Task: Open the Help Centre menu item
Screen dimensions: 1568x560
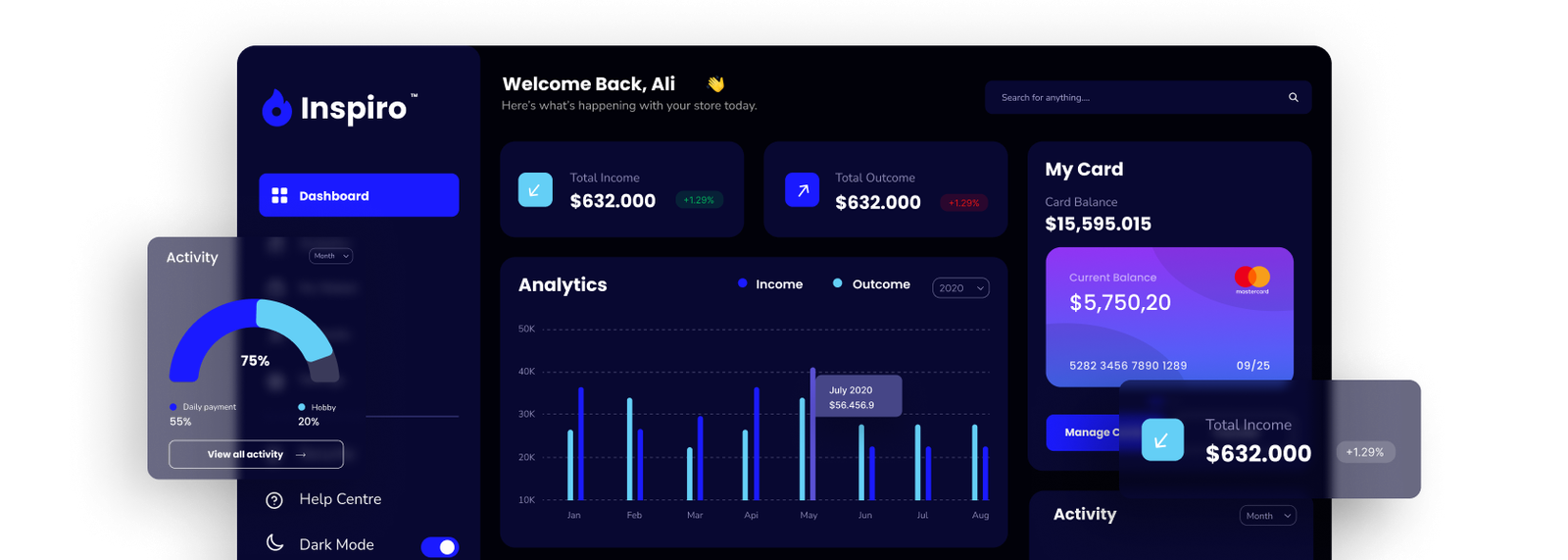Action: coord(323,499)
